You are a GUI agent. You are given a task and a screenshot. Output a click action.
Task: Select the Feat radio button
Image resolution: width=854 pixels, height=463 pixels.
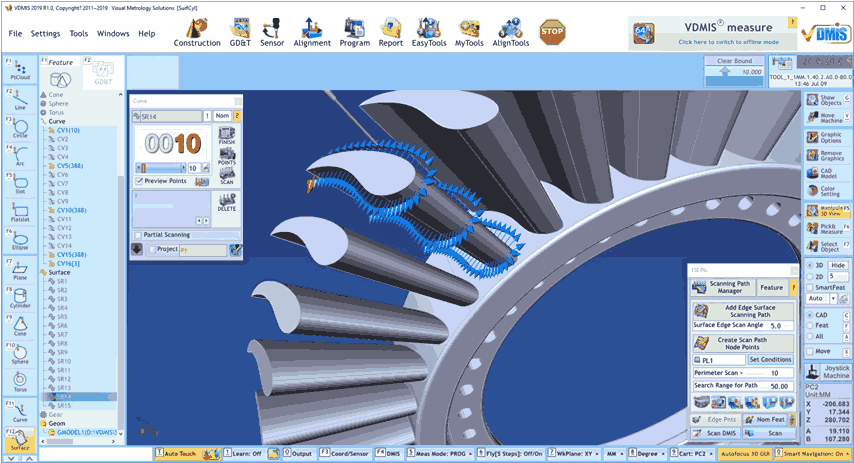(x=810, y=325)
